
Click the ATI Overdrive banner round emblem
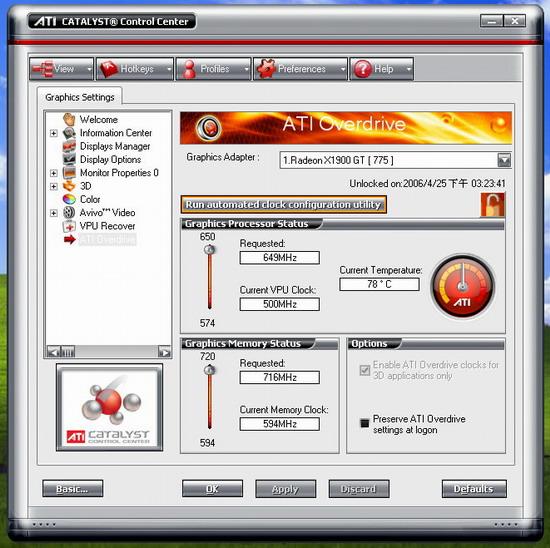[x=209, y=128]
